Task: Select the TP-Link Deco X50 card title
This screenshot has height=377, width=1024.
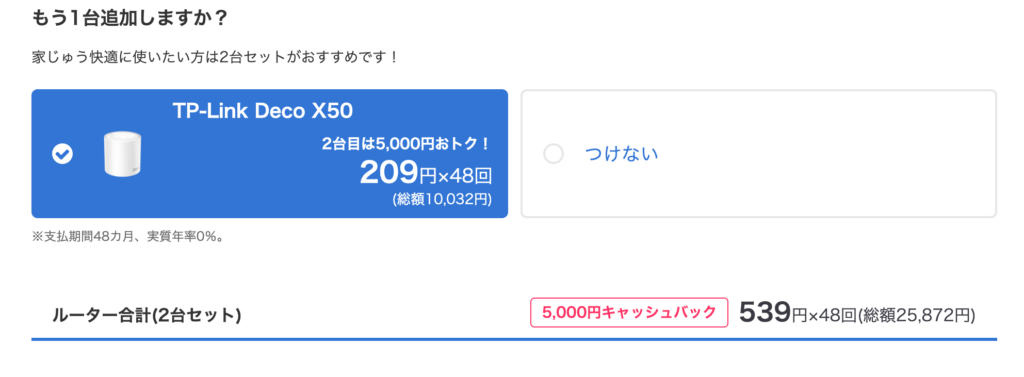Action: (263, 111)
